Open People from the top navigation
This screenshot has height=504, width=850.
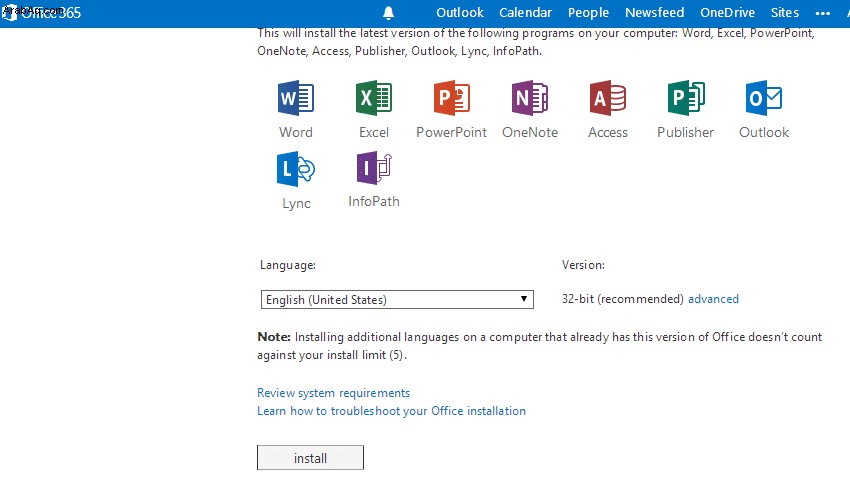pos(588,12)
